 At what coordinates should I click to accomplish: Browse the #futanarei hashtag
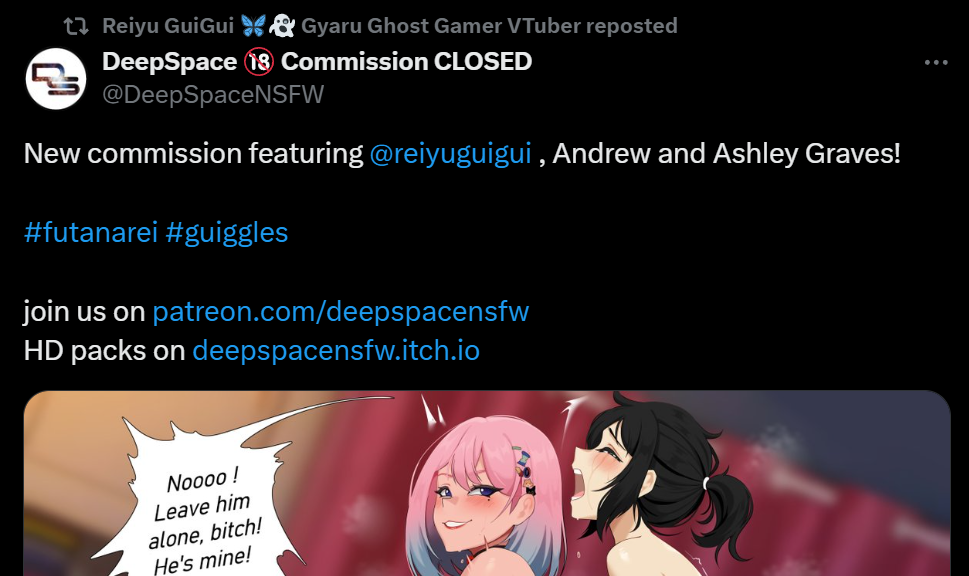[x=91, y=232]
